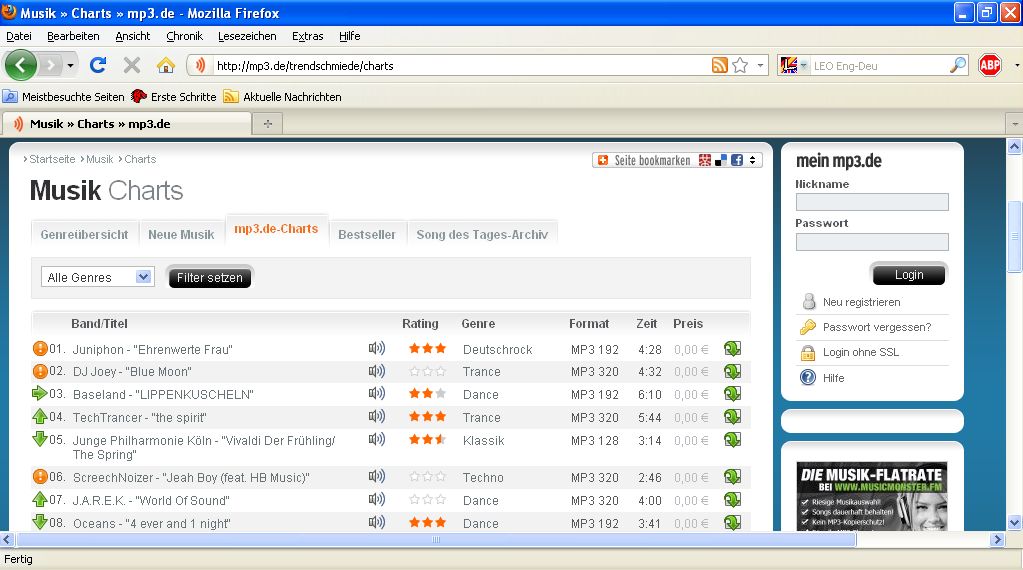Expand the Seite bookmarken options arrows
Screen dimensions: 1023x570
pos(752,160)
